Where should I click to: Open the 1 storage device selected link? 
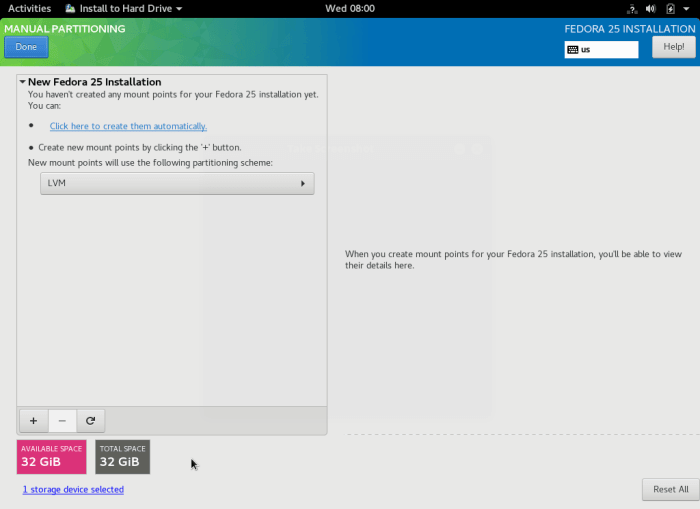(73, 489)
